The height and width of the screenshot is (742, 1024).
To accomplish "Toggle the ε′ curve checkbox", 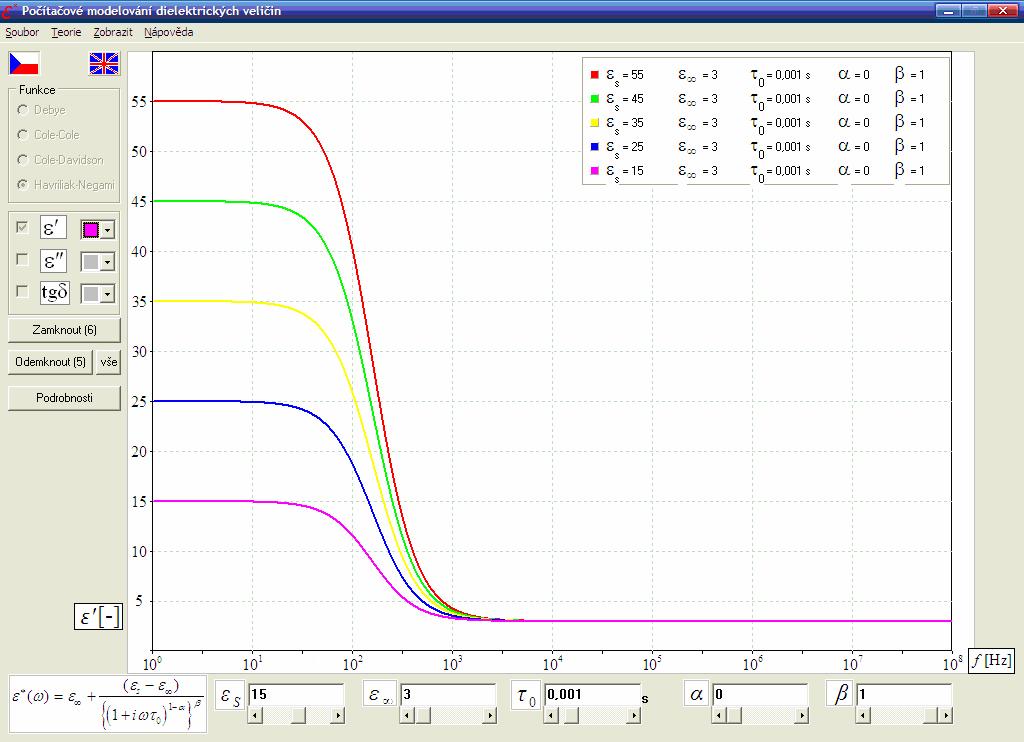I will (x=22, y=227).
